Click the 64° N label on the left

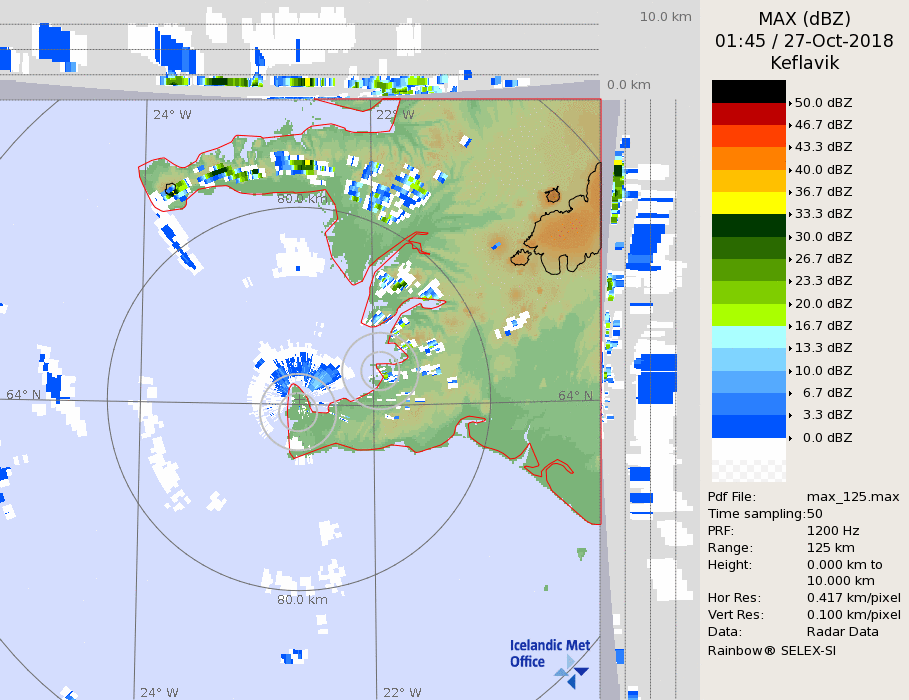coord(24,394)
